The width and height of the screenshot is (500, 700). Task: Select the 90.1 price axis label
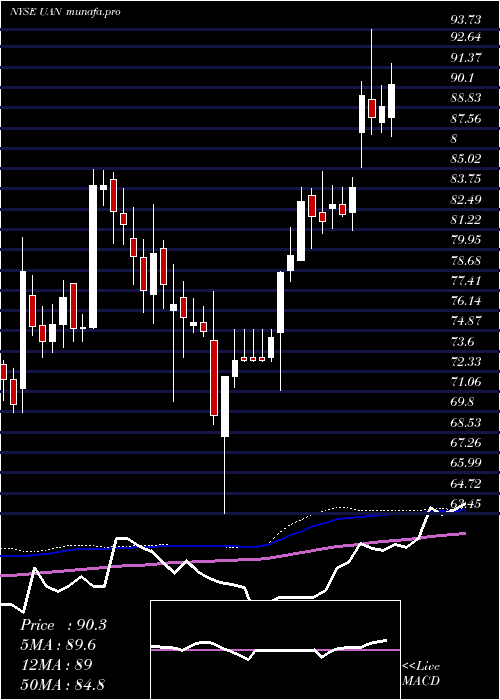(x=462, y=78)
